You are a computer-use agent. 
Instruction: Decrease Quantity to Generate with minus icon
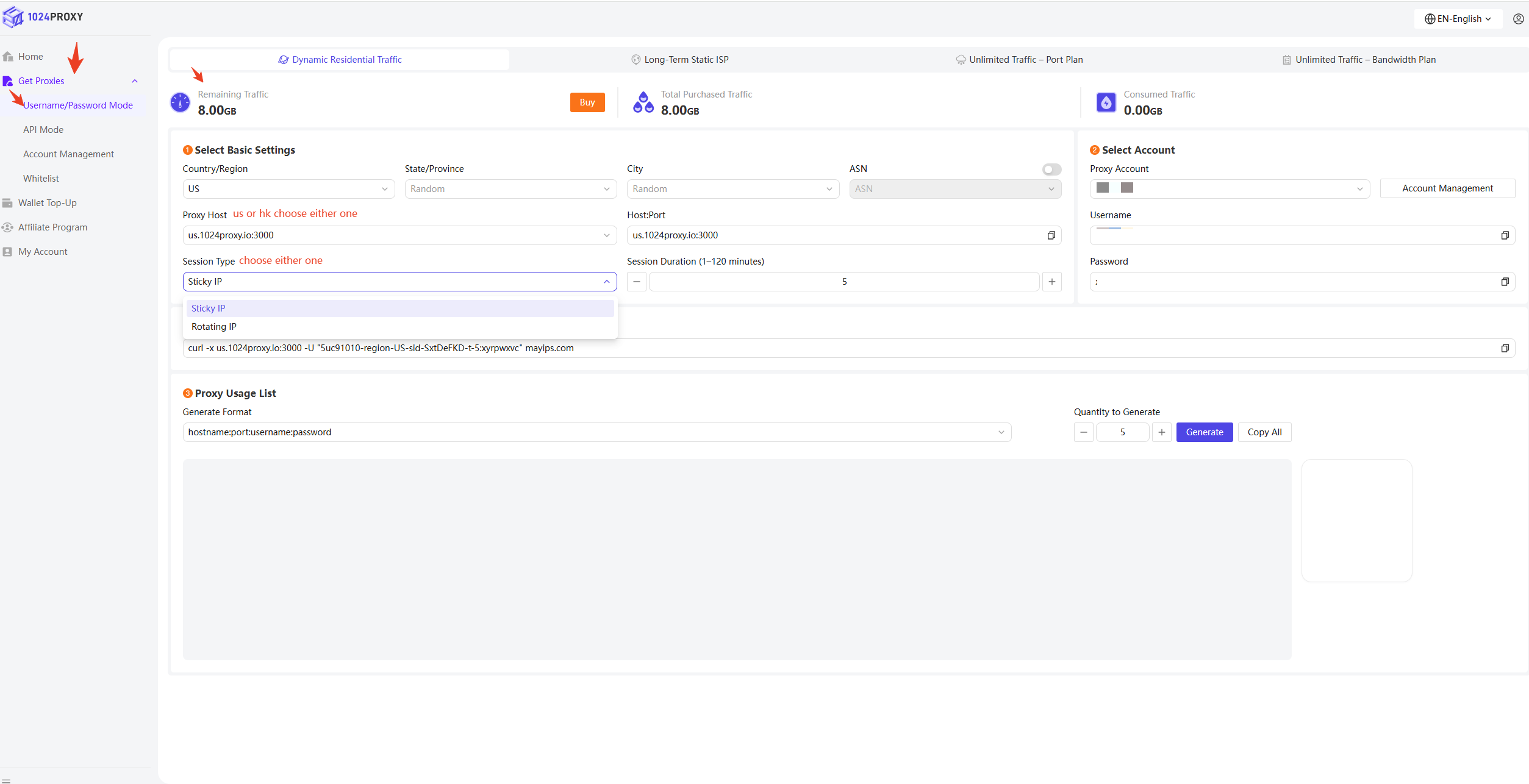point(1083,432)
